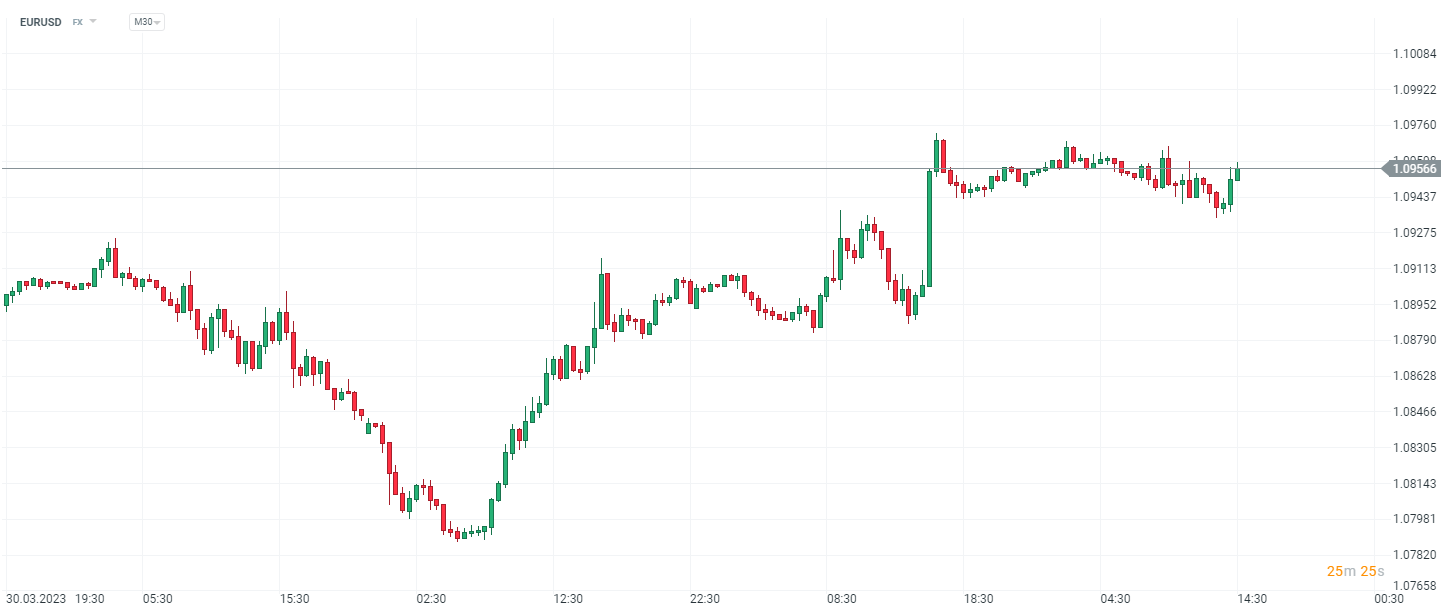Select the 12:30 time axis marker
The image size is (1453, 616).
pos(568,599)
